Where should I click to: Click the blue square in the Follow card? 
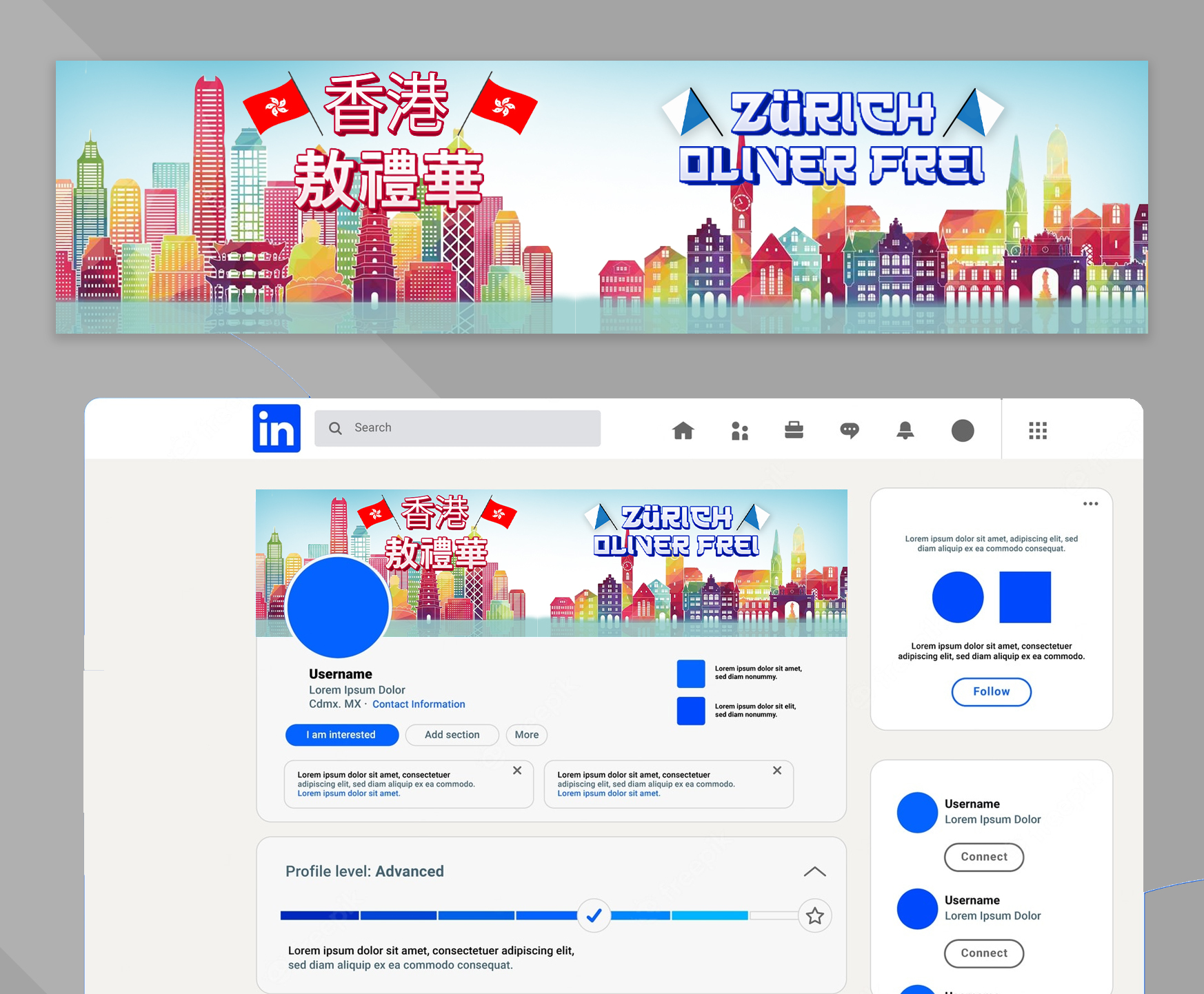click(x=1025, y=597)
